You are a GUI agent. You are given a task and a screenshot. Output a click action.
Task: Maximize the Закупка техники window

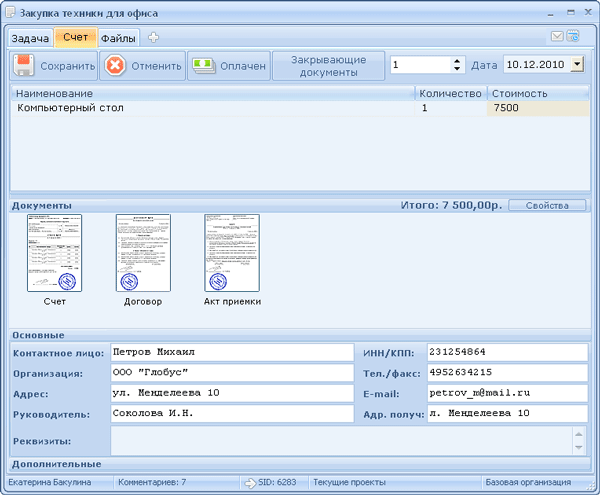571,13
